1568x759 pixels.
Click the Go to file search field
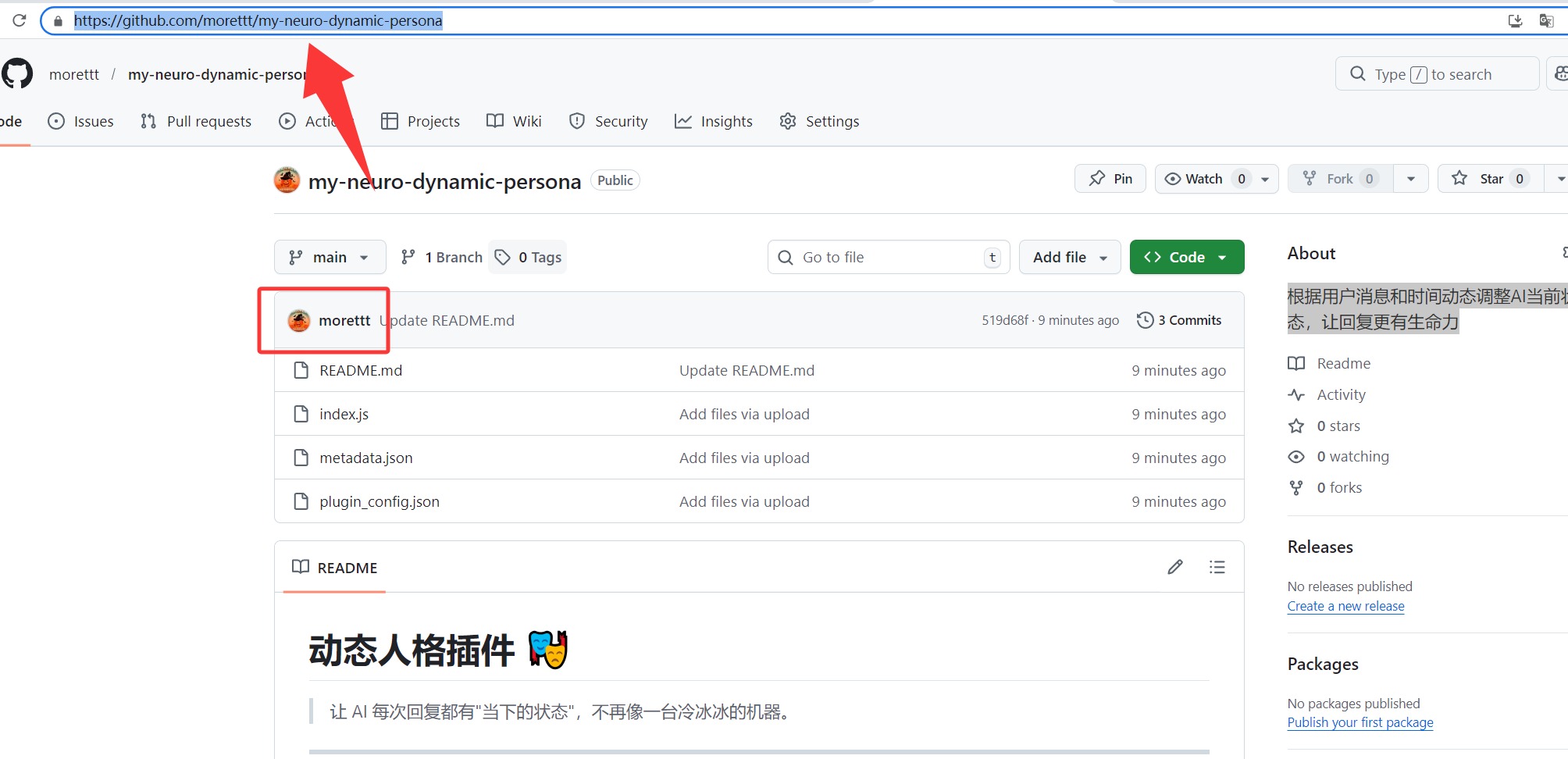888,257
